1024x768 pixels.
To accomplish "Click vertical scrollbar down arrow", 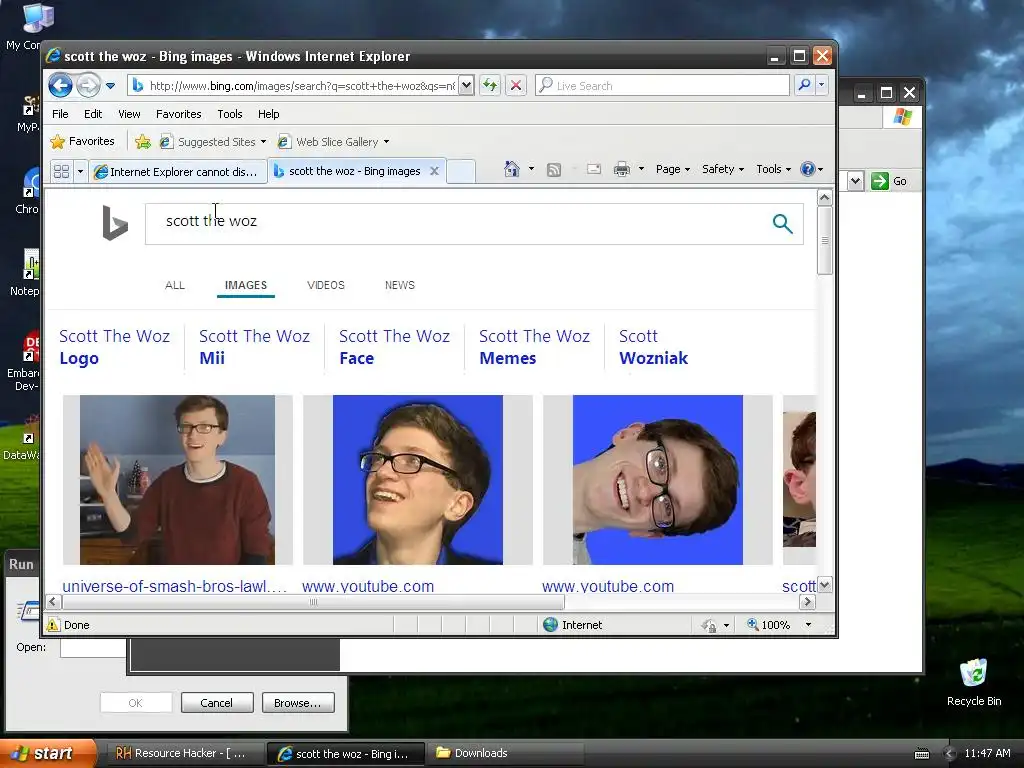I will [825, 585].
